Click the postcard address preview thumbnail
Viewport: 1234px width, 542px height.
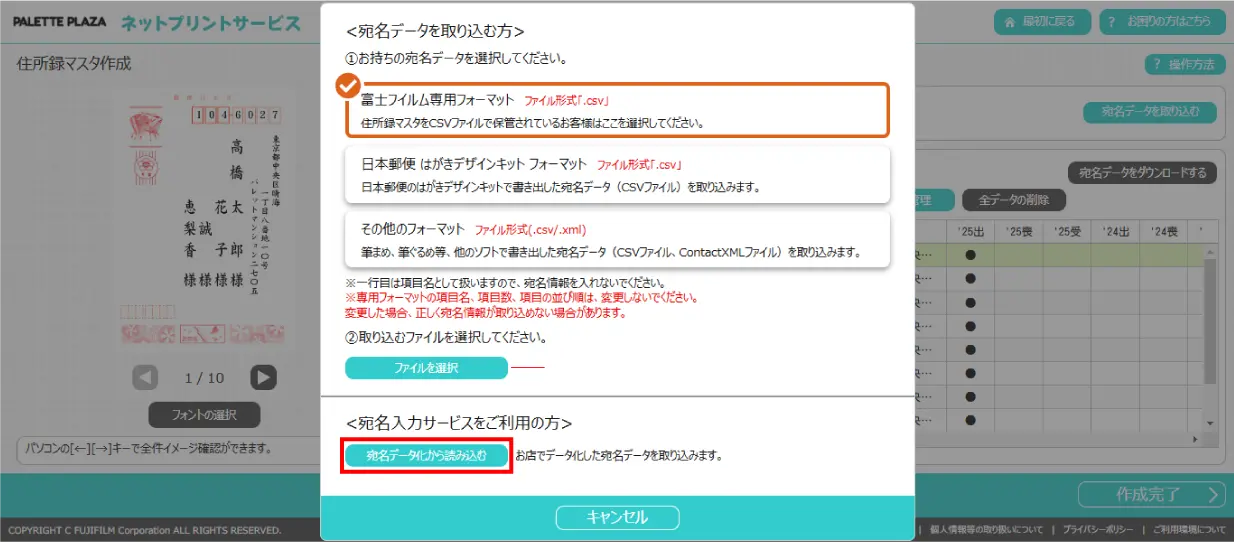204,220
